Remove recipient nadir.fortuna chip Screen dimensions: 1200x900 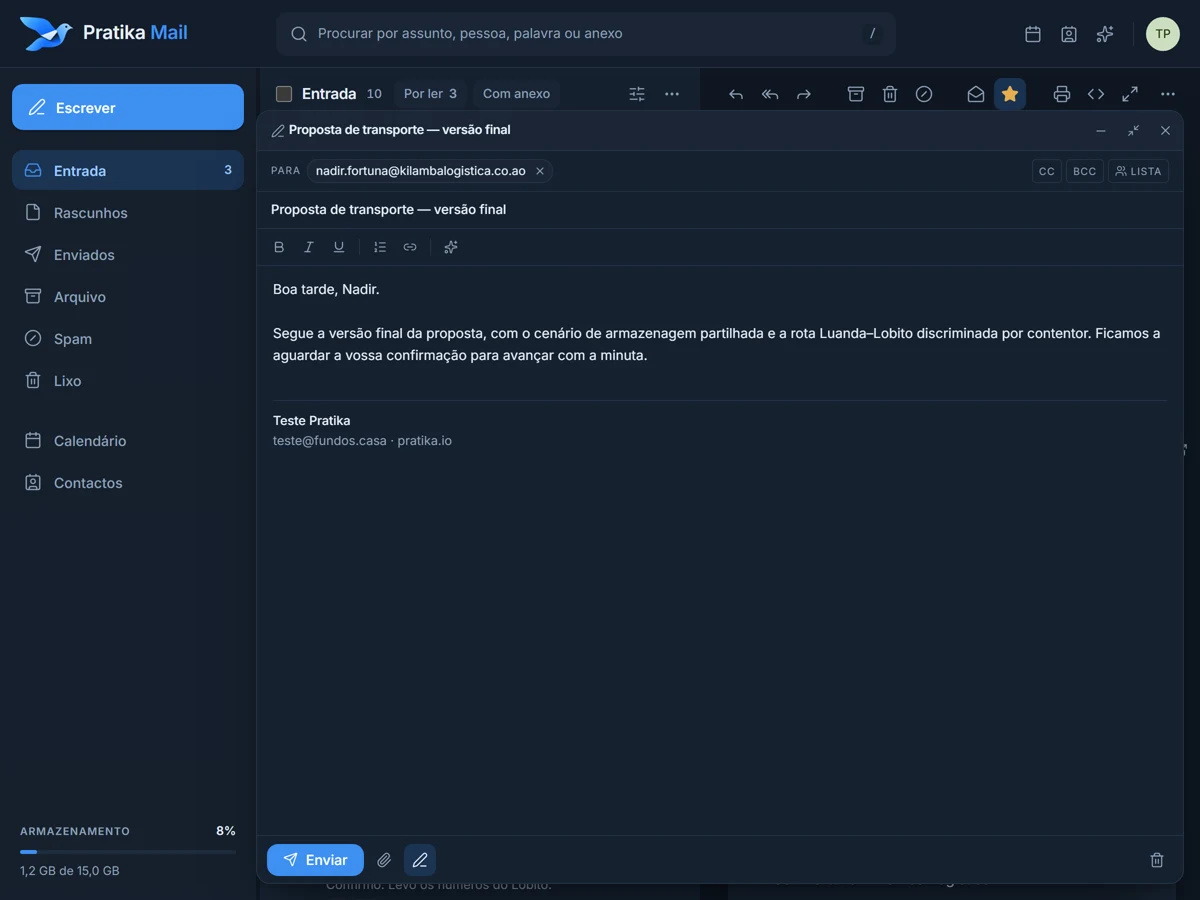[540, 171]
